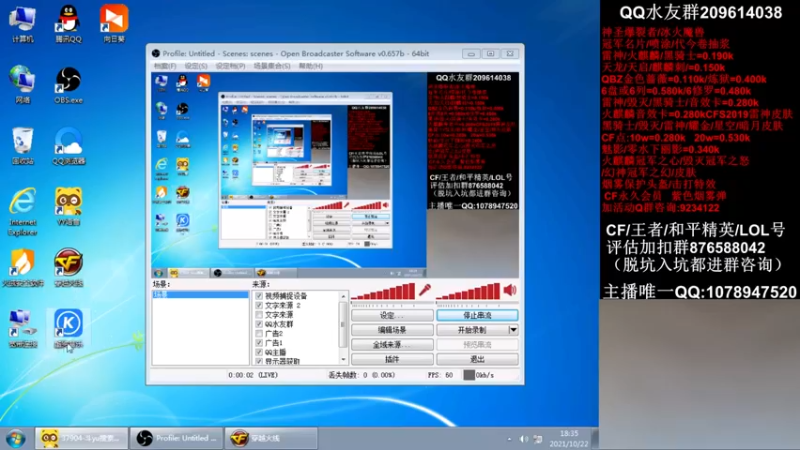Click the 编辑场景 button
Screen dimensions: 800x450
[x=392, y=330]
